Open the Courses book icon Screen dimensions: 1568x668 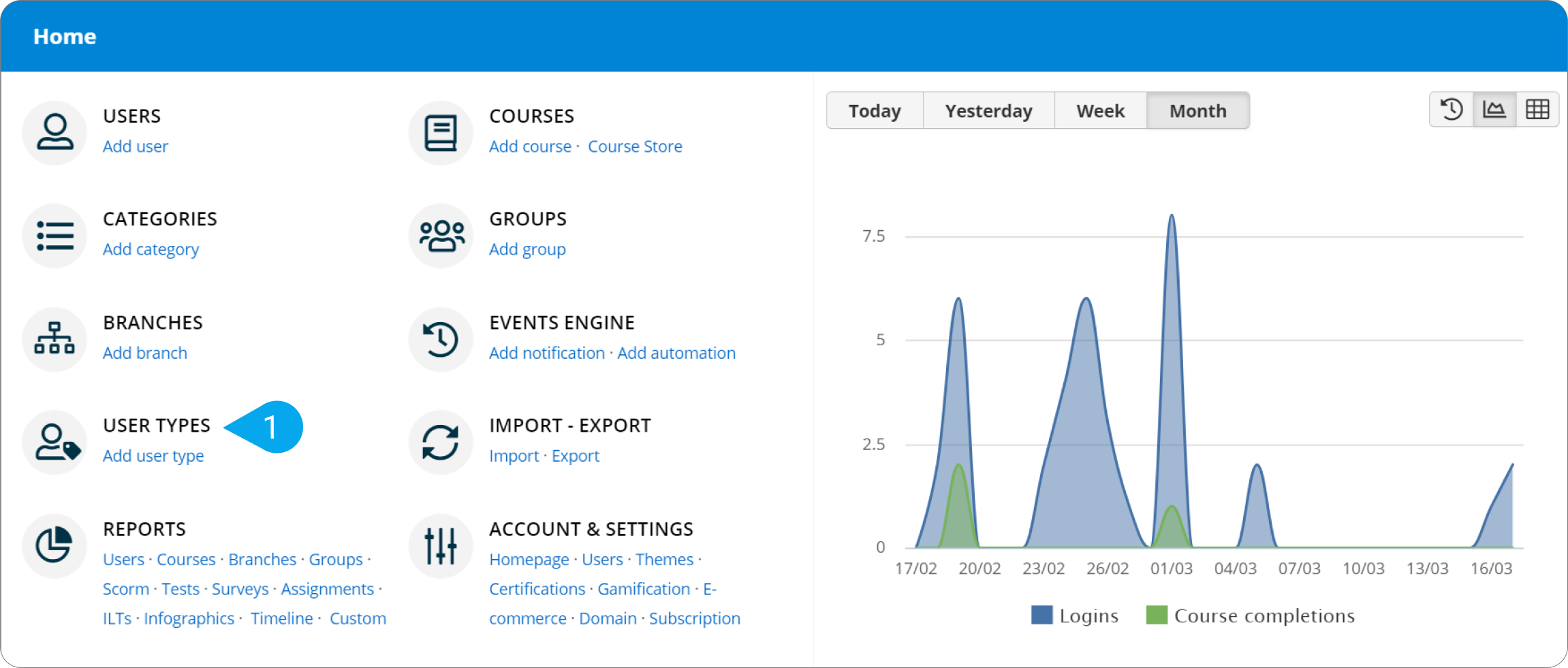pos(441,132)
